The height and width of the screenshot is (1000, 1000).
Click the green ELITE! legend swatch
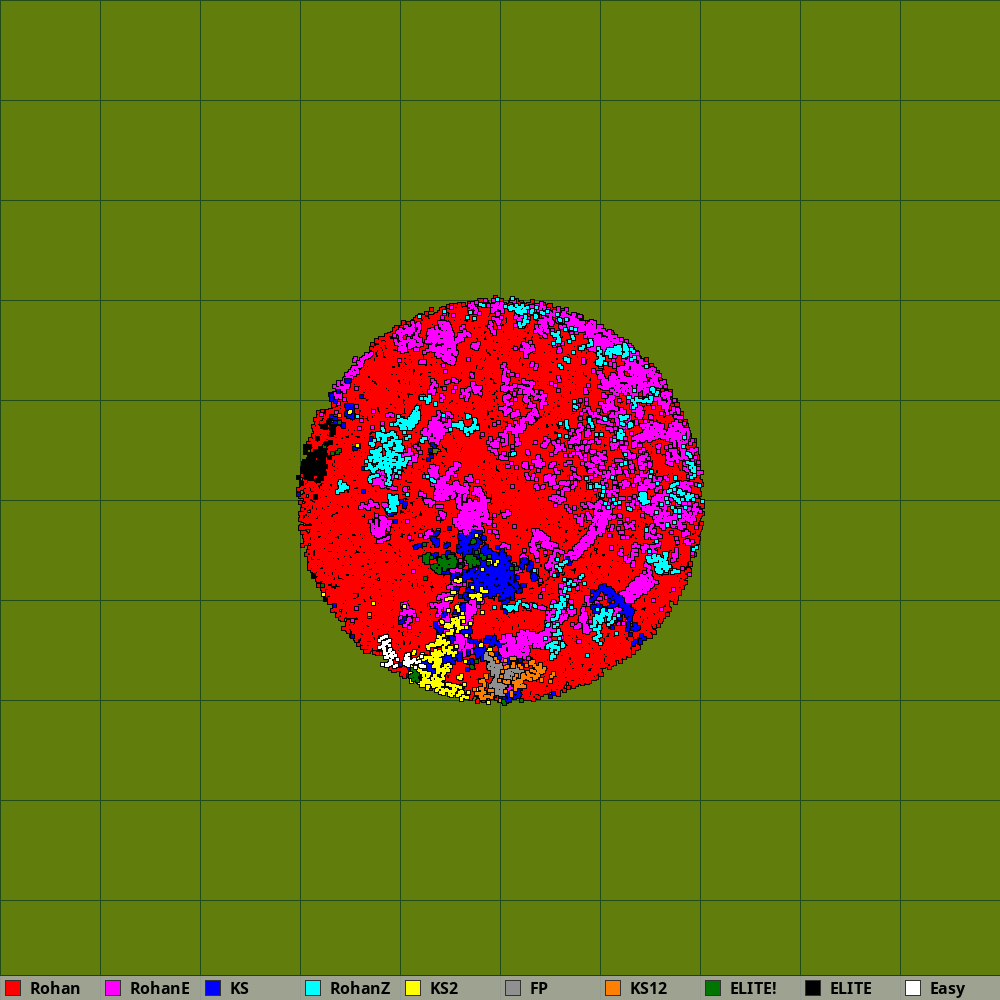pos(713,988)
